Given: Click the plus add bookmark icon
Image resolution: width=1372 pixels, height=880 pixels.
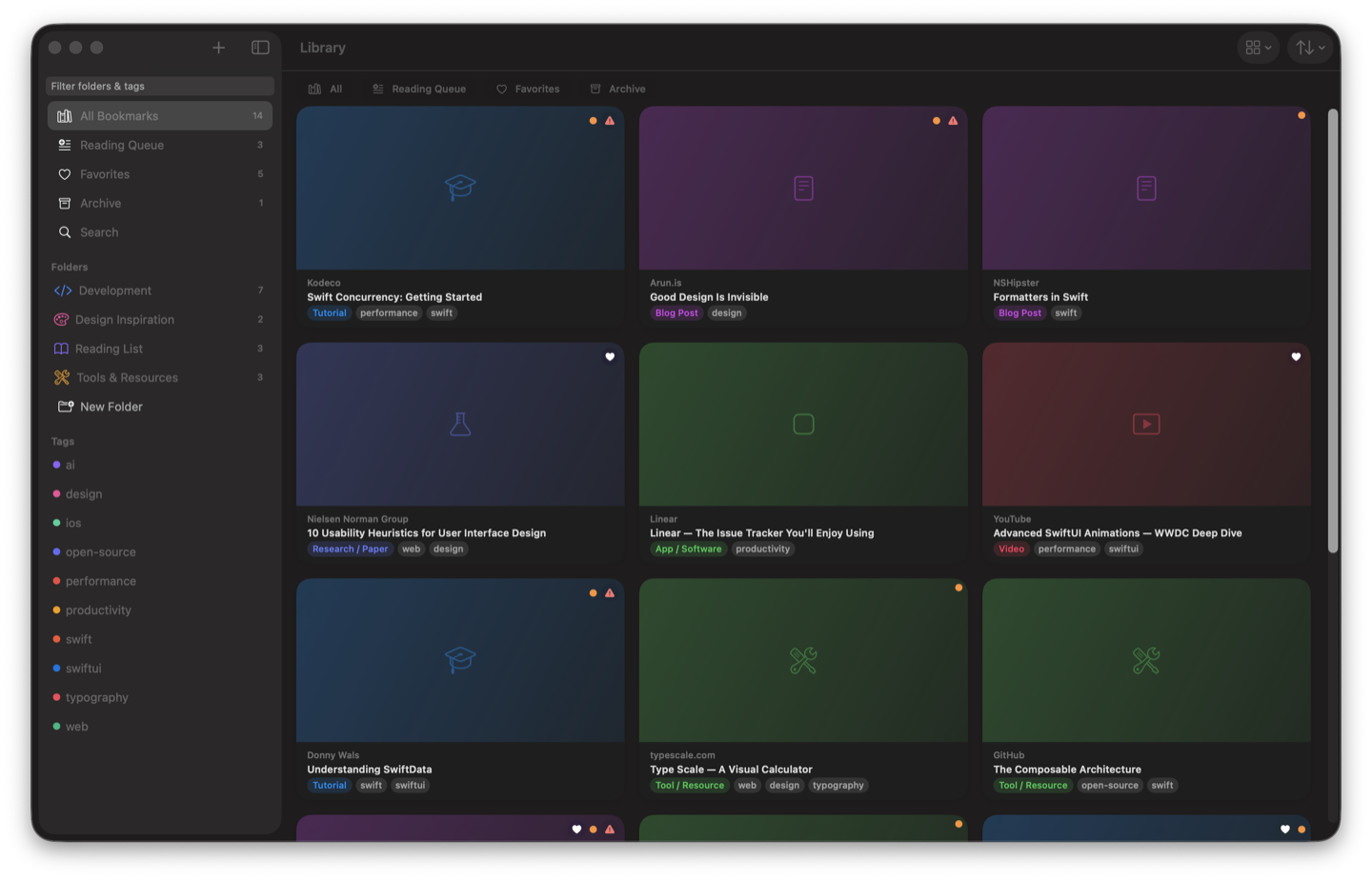Looking at the screenshot, I should [218, 48].
